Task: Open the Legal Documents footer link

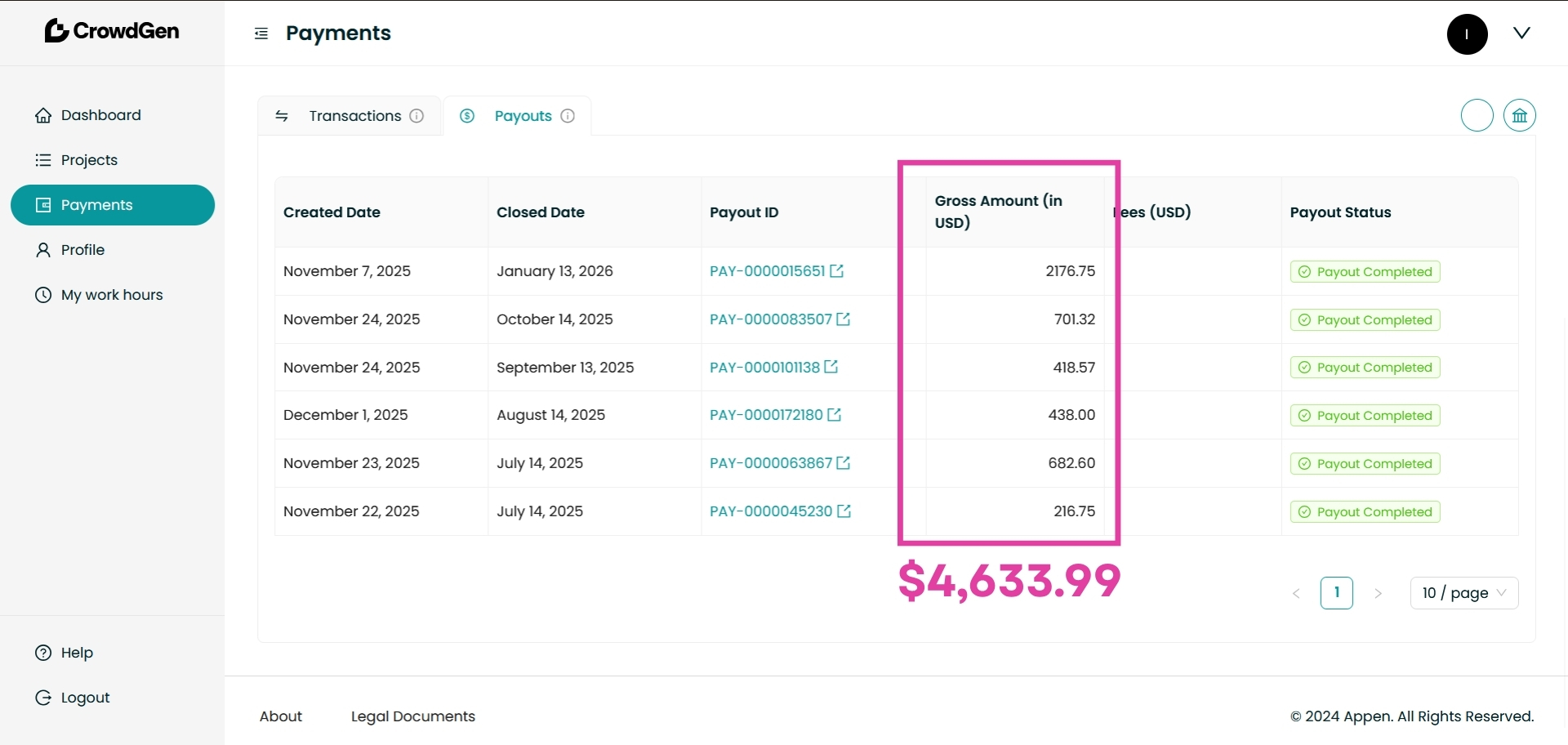Action: [x=412, y=716]
